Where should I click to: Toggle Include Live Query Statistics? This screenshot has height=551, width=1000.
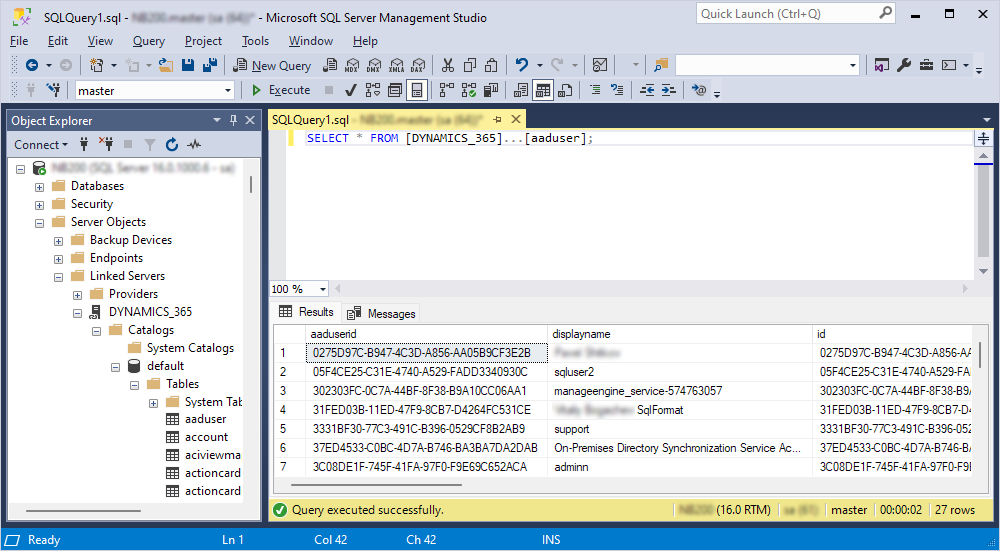click(469, 91)
